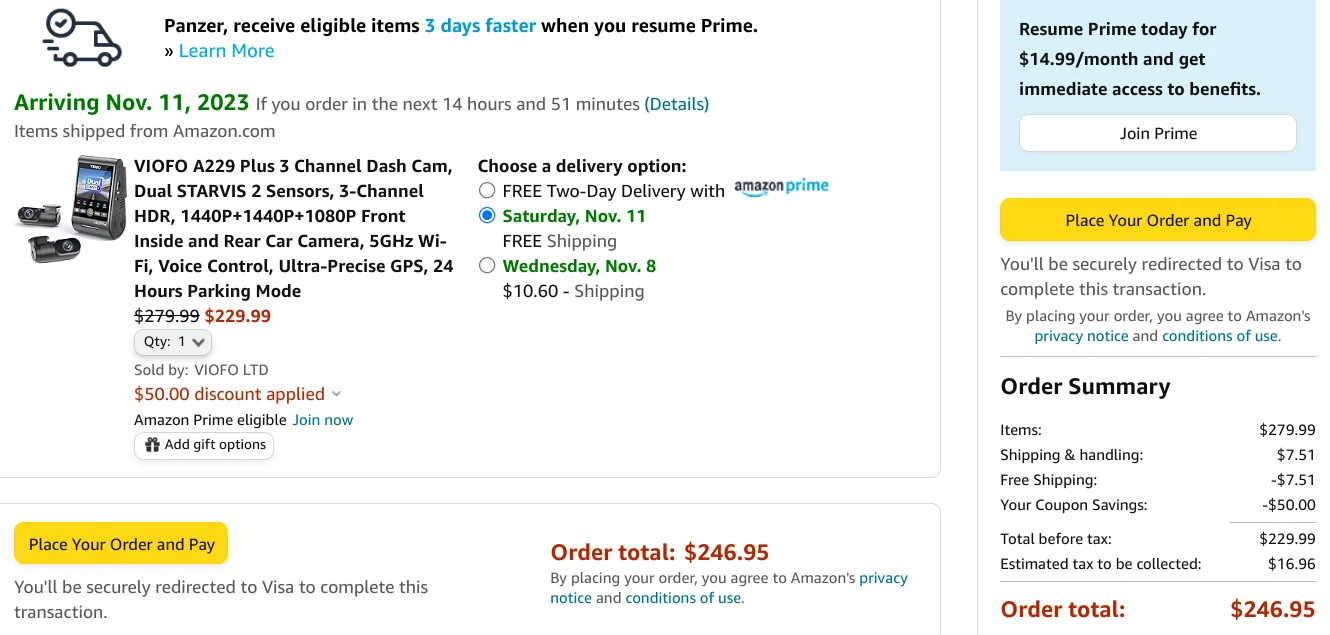Select Wednesday, Nov. 8 paid shipping

tap(487, 266)
